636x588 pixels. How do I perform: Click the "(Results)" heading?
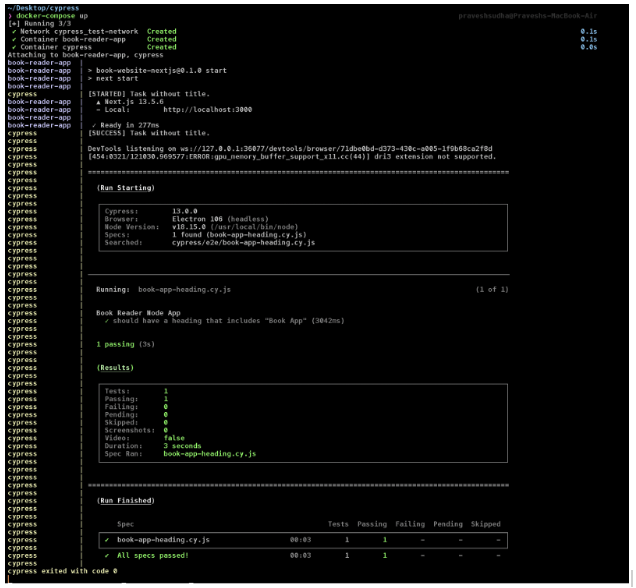[x=115, y=368]
